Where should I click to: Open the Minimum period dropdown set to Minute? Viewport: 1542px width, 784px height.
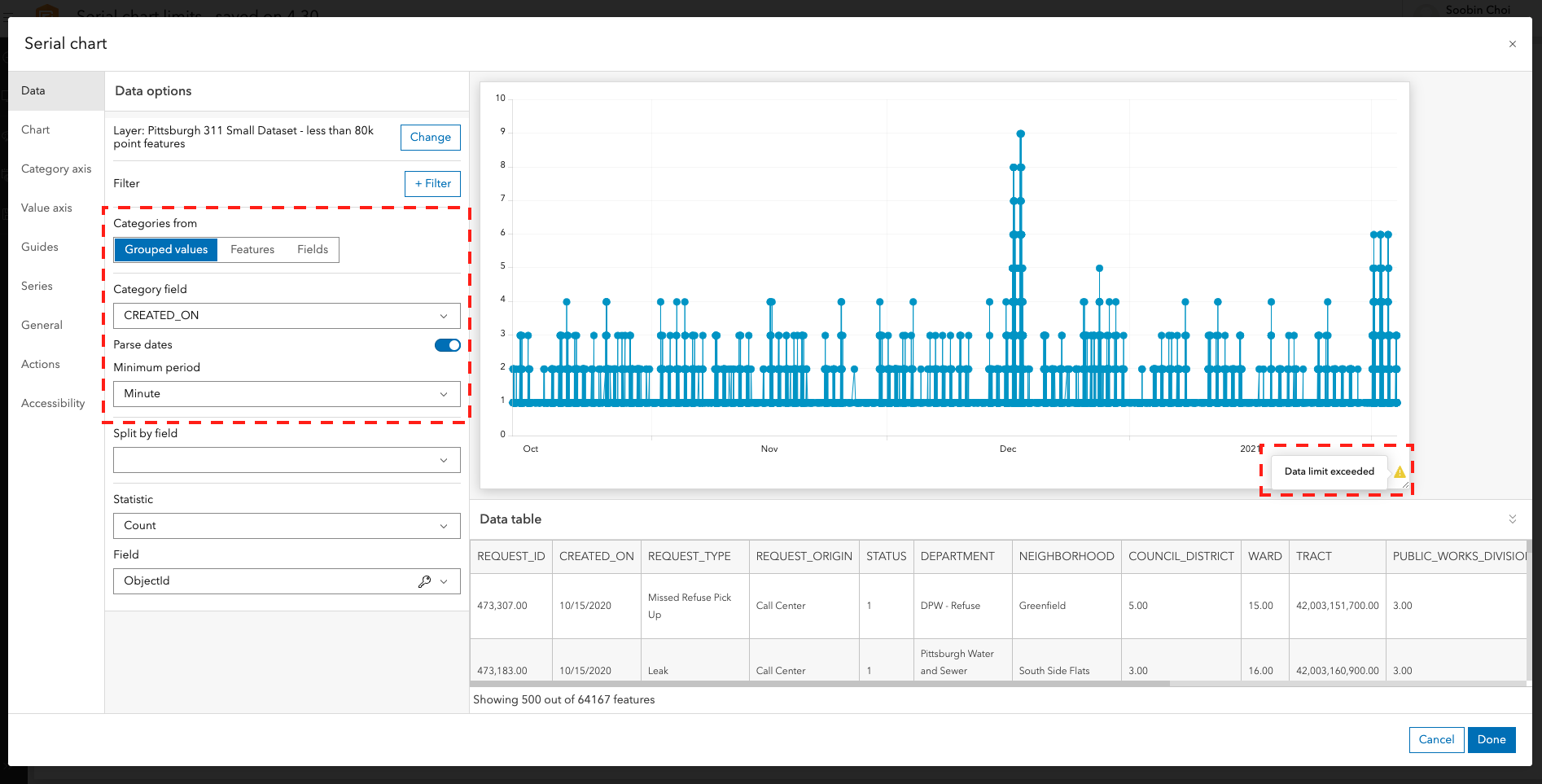click(x=286, y=393)
